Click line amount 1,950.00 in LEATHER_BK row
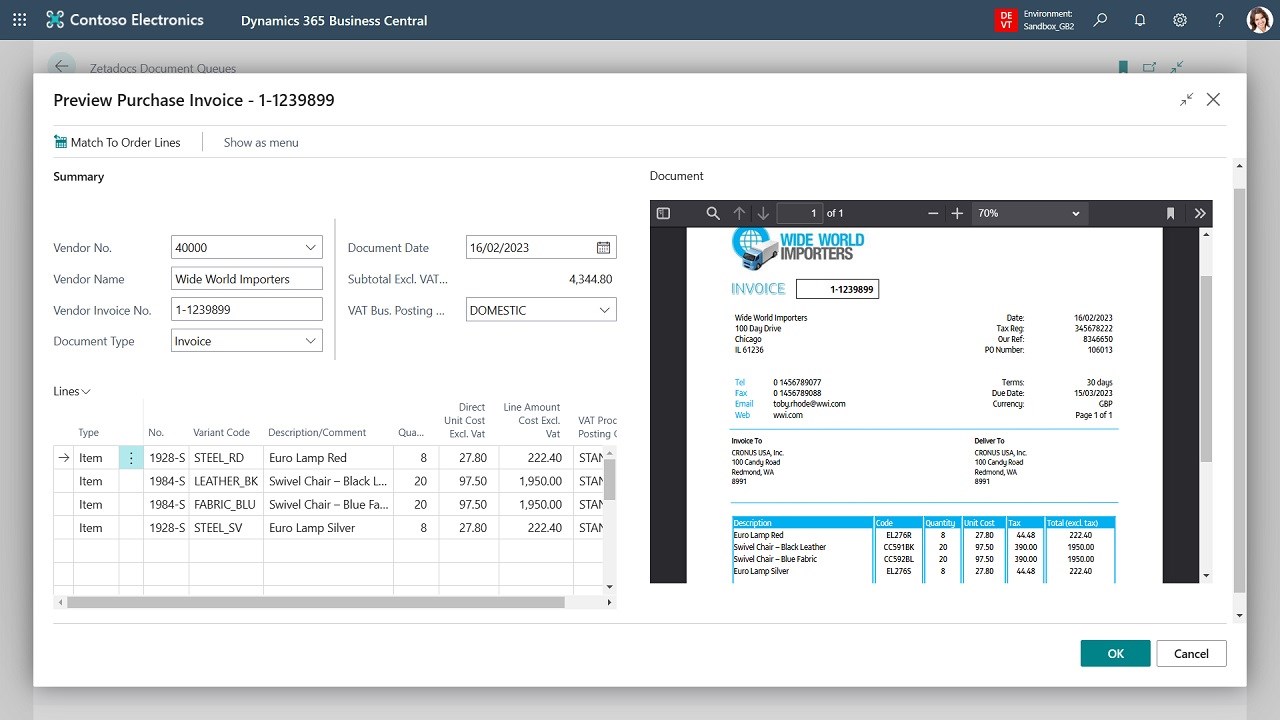Screen dimensions: 1280x720 point(535,481)
